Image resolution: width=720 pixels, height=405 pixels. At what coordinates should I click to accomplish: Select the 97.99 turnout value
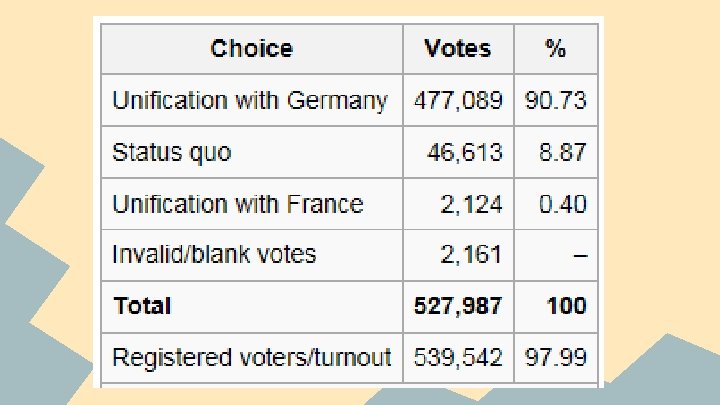(x=556, y=357)
